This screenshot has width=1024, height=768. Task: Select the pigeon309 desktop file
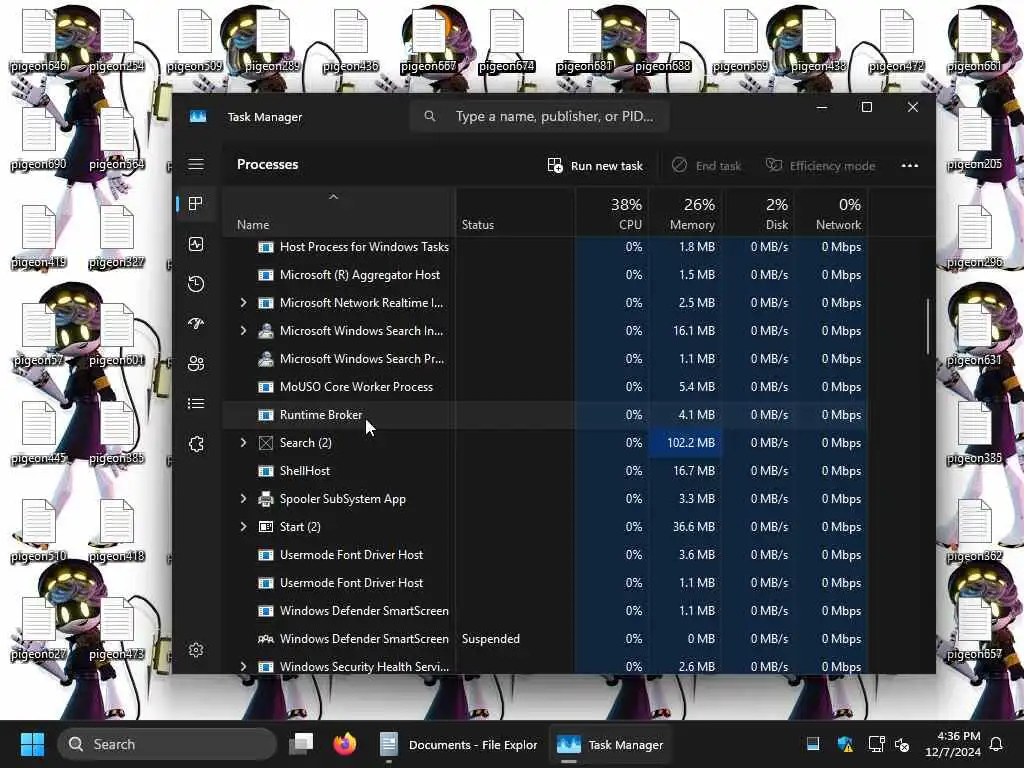pos(195,40)
